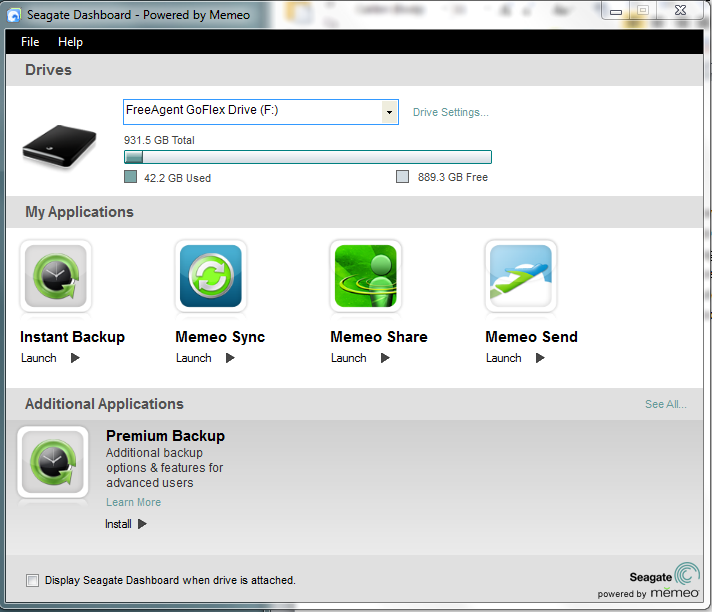Click the Install arrow for Premium Backup
712x612 pixels.
[142, 524]
